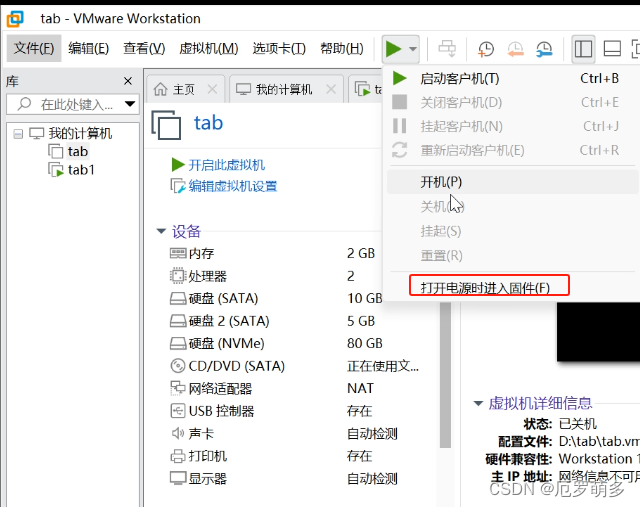
Task: Select the tab VM in library tree
Action: [78, 151]
